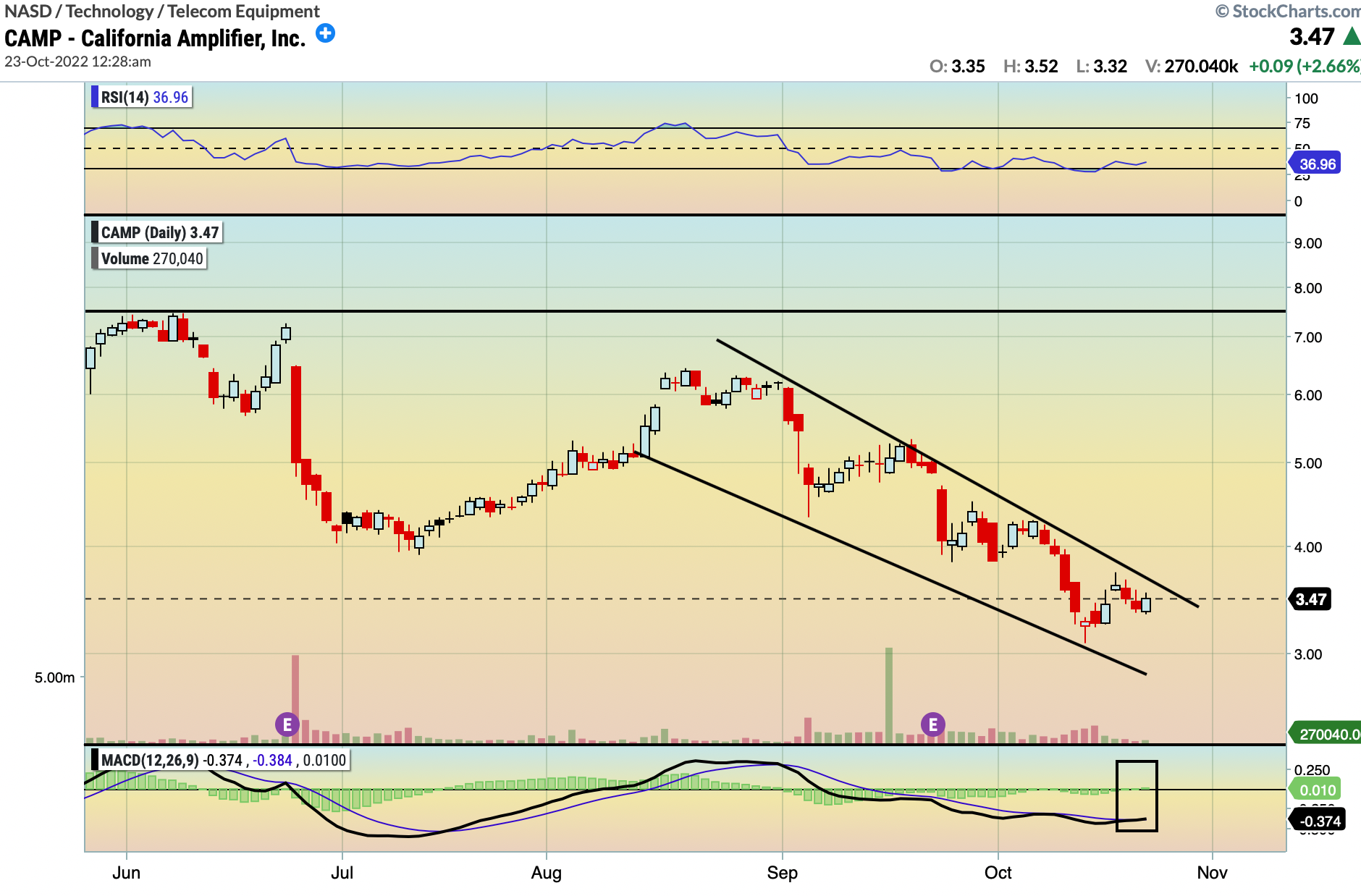Click the StockCharts.com copyright text
The height and width of the screenshot is (896, 1361).
[1288, 12]
